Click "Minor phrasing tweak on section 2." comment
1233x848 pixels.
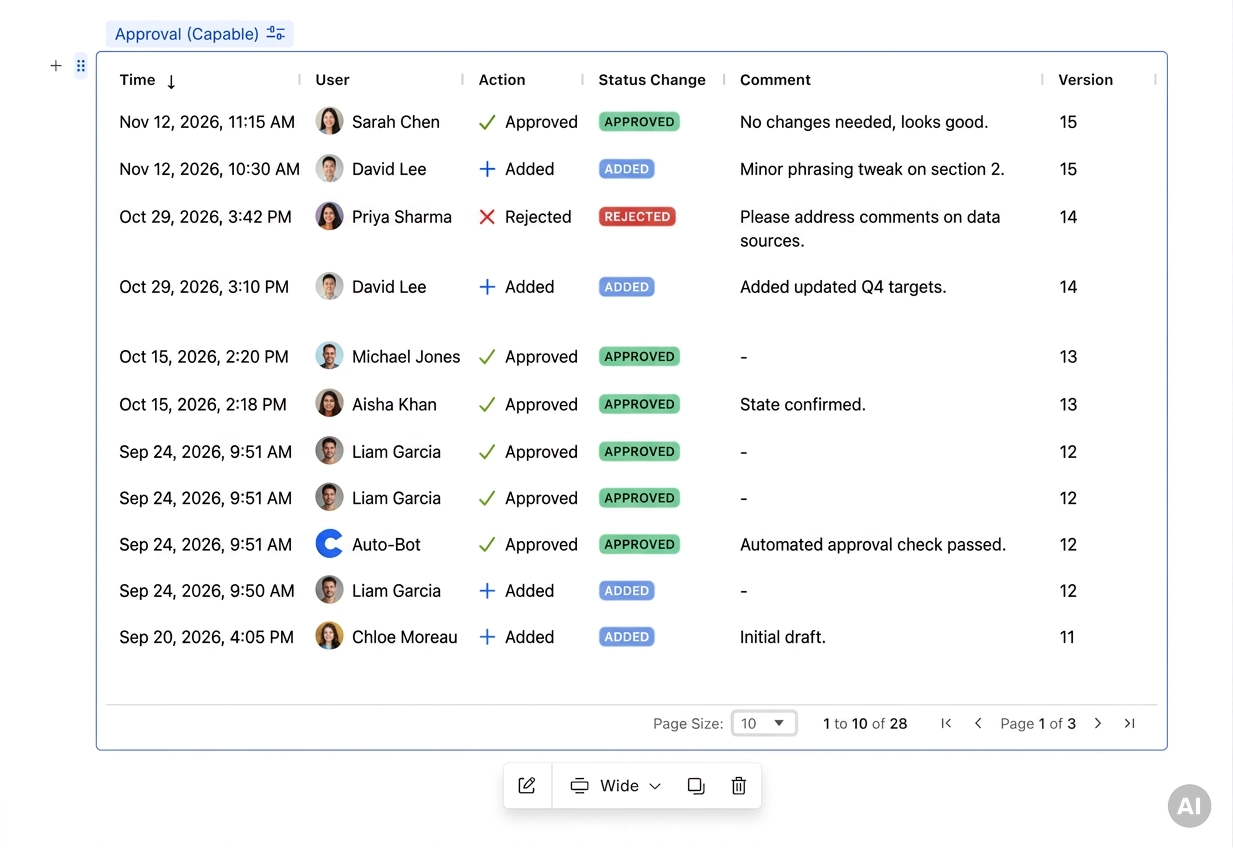(x=872, y=169)
